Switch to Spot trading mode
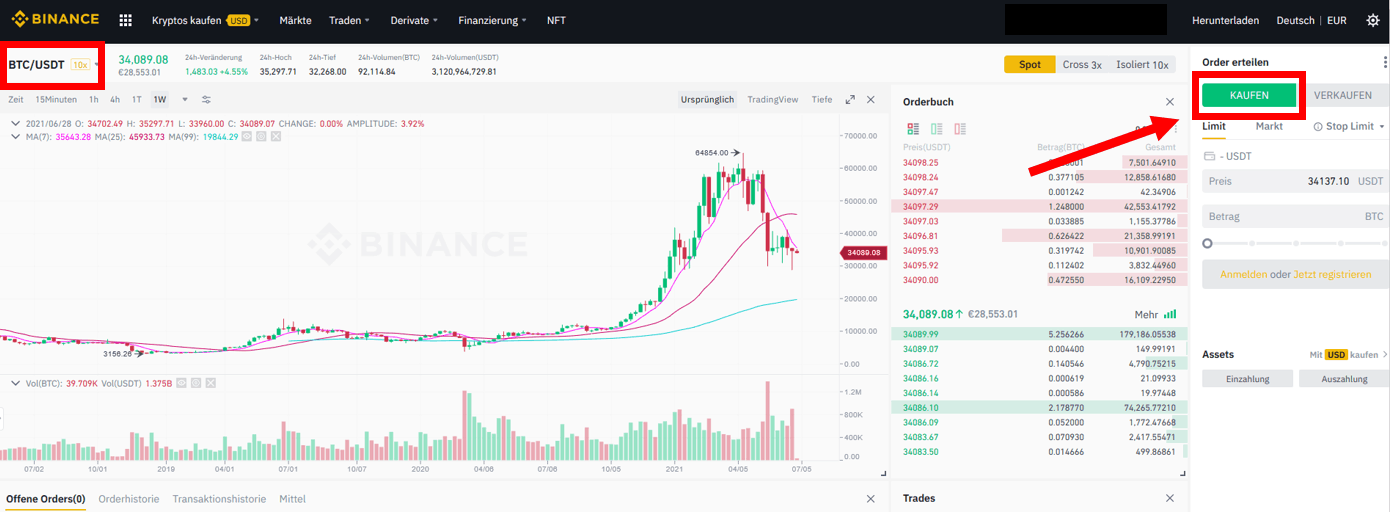This screenshot has width=1392, height=523. click(1029, 64)
